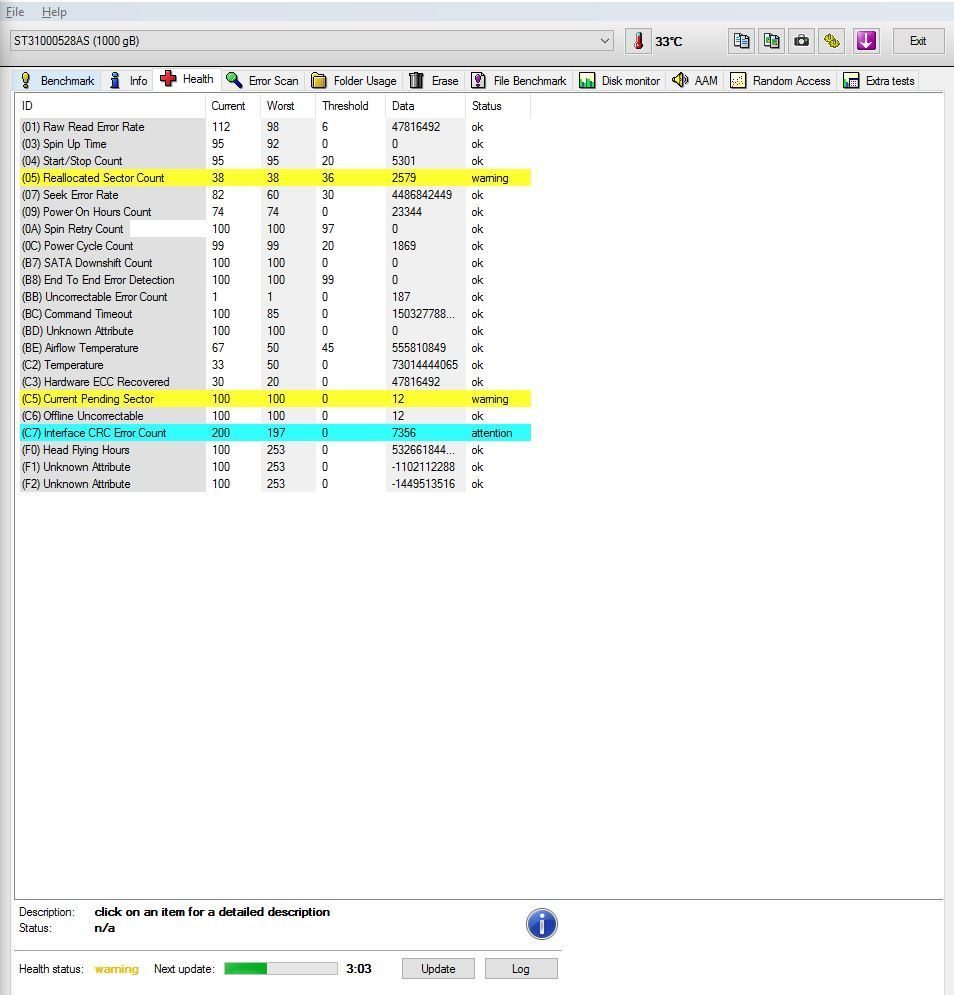Open the File menu
Screen dimensions: 954x995
[x=15, y=11]
